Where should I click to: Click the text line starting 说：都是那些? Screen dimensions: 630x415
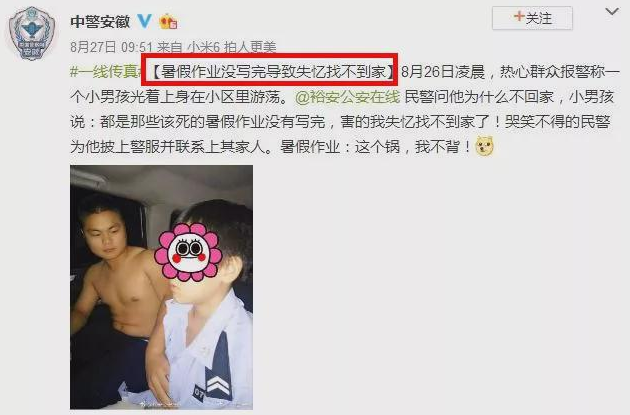coord(340,122)
